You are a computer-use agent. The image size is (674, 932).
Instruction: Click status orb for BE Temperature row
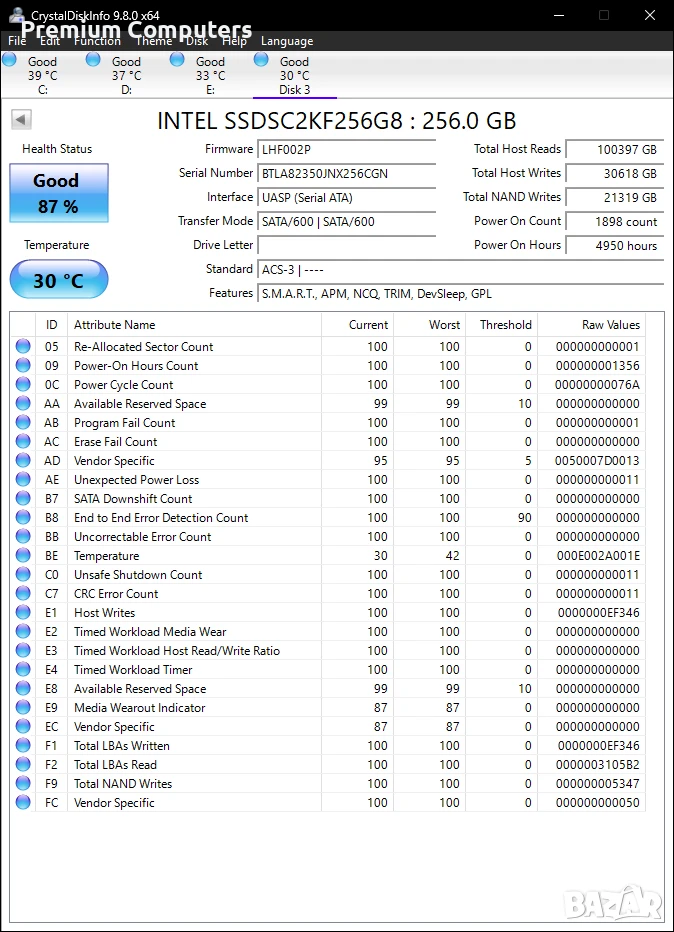point(23,555)
